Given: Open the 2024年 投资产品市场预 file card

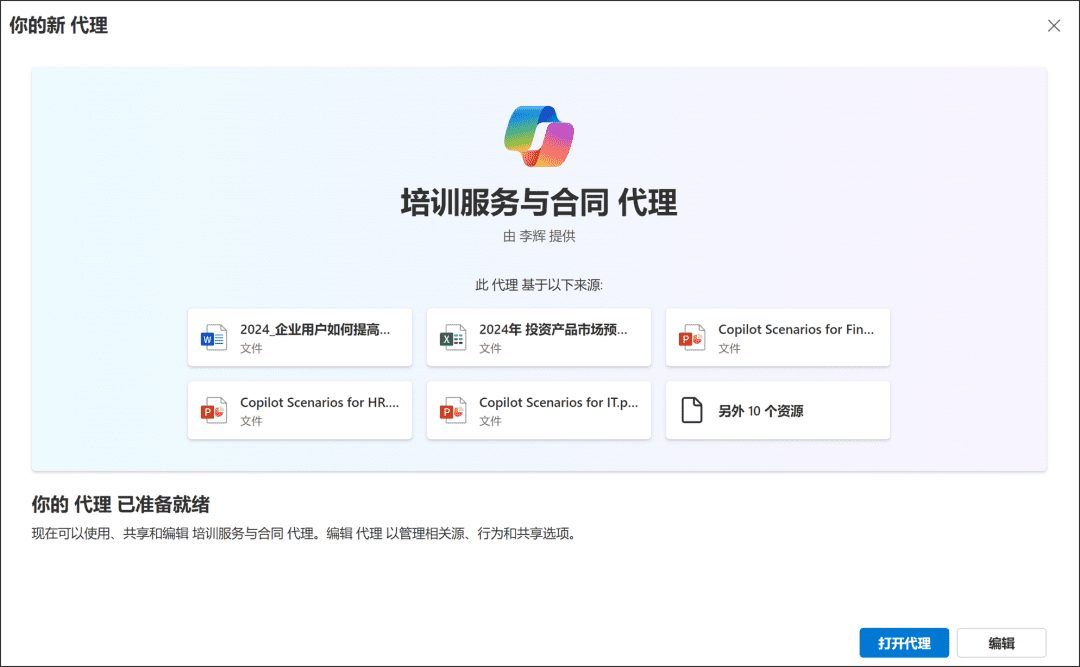Looking at the screenshot, I should tap(539, 338).
